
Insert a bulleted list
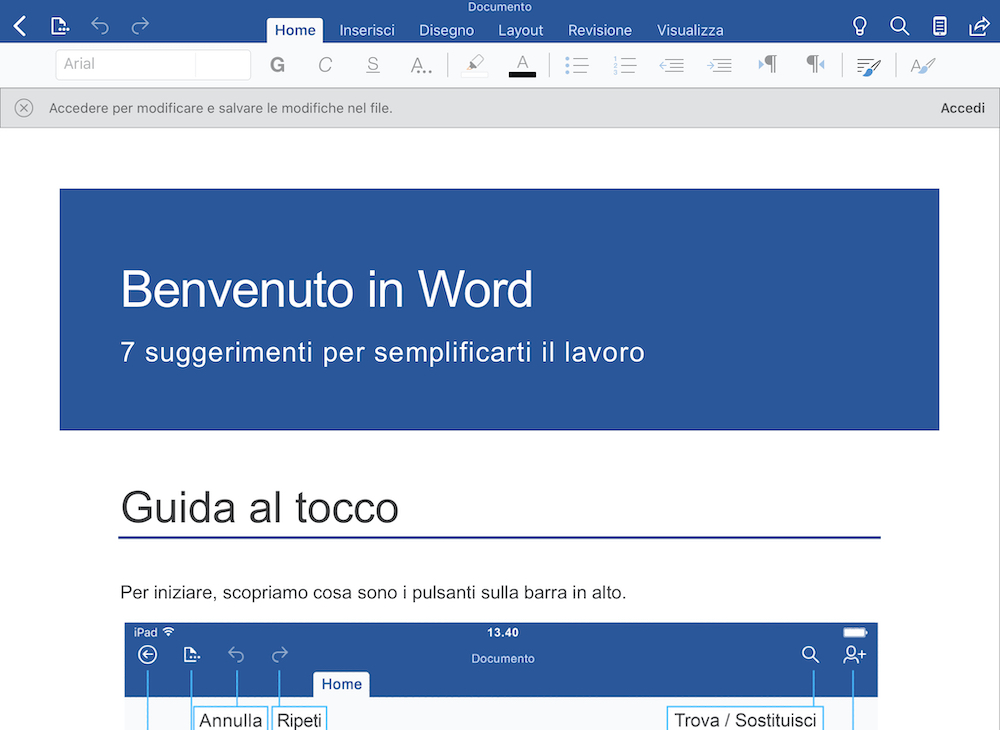click(576, 65)
